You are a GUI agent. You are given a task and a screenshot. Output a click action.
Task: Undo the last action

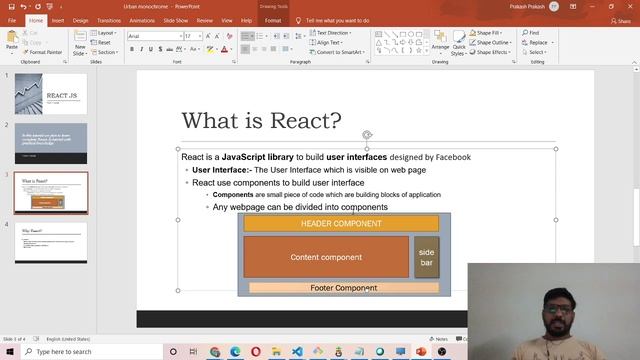[x=23, y=7]
